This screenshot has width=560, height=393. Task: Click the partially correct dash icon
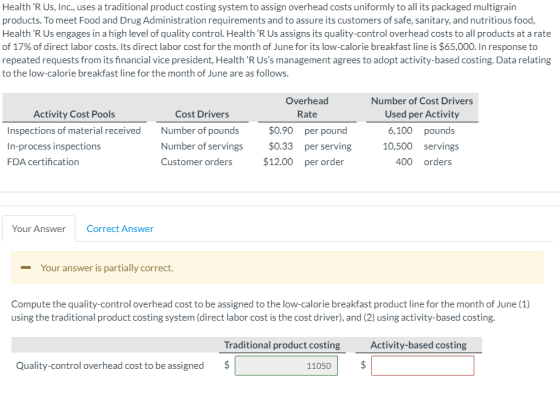pos(26,268)
